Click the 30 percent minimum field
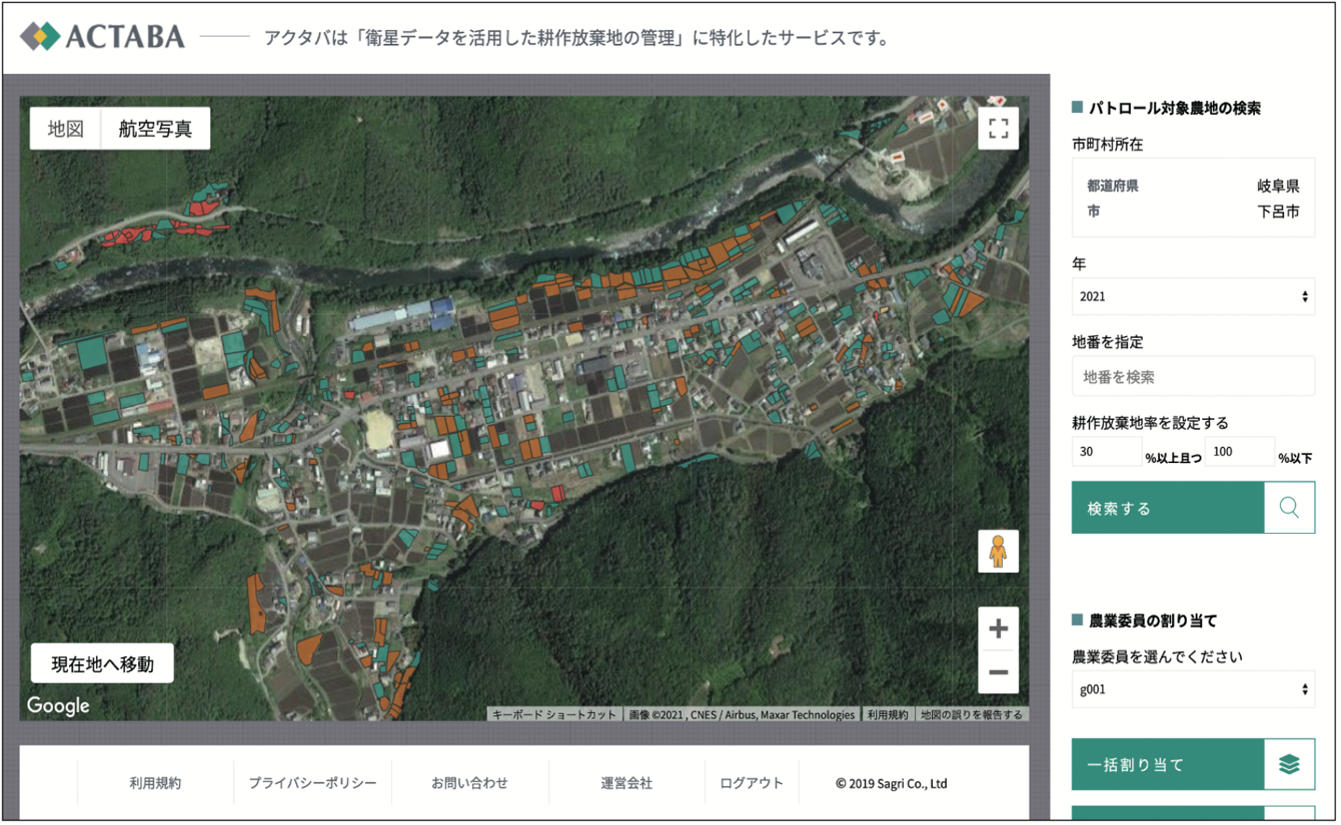 [x=1105, y=452]
